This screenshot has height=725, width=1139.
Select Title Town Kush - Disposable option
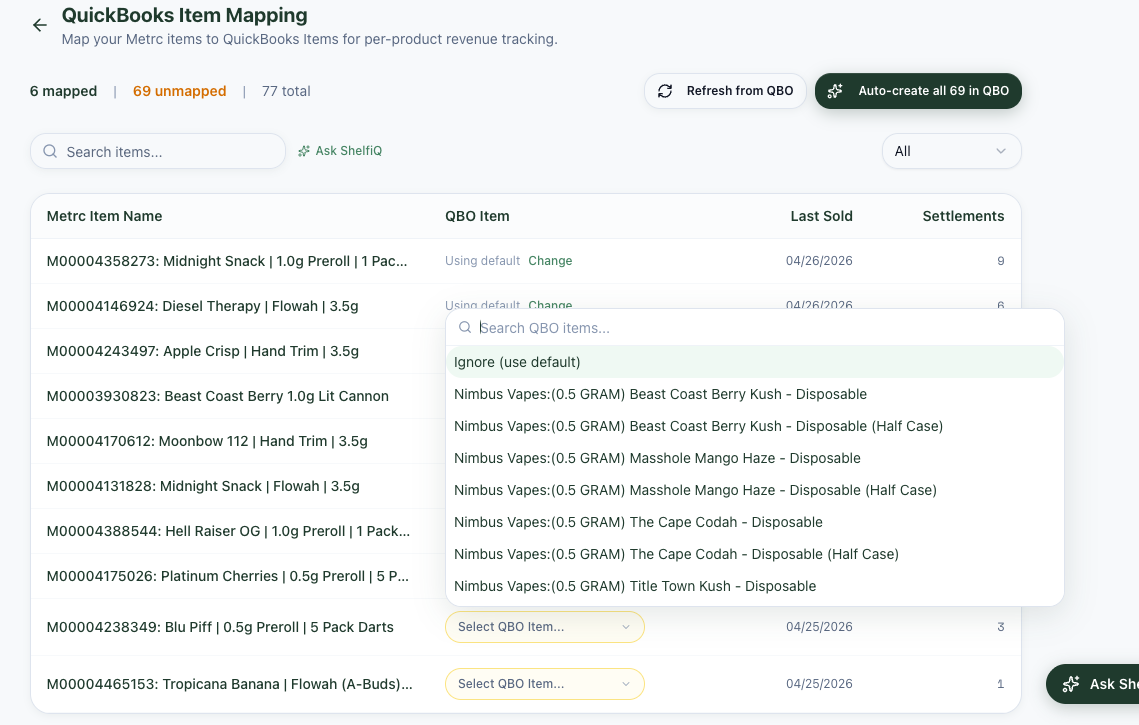tap(635, 585)
